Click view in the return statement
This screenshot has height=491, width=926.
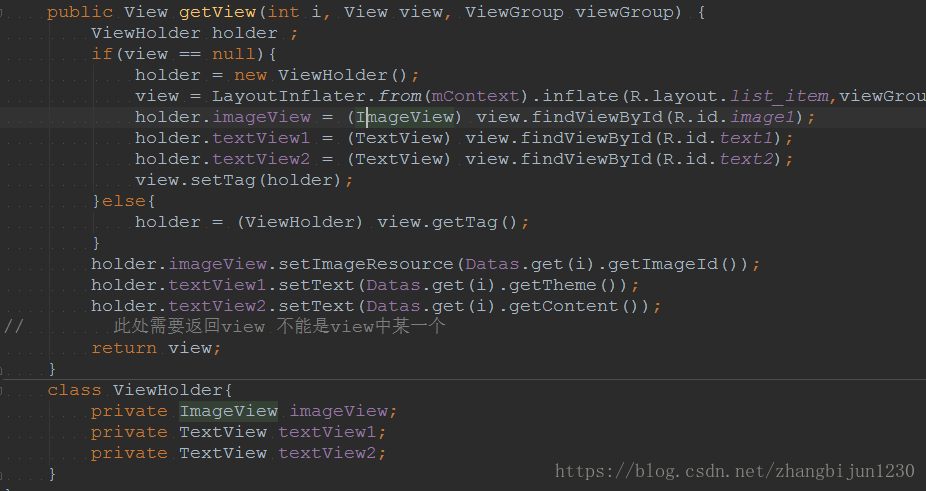[x=190, y=348]
